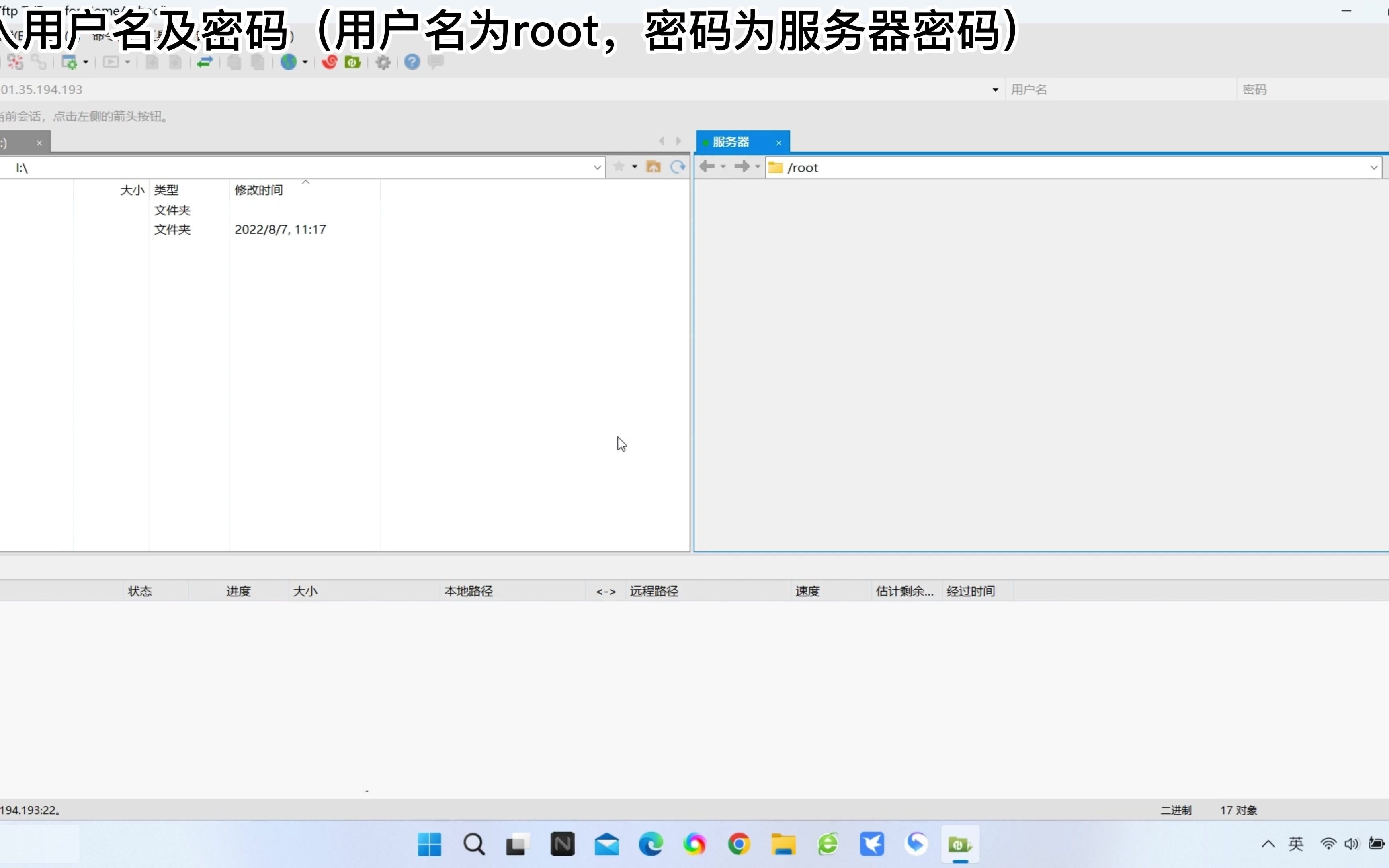Click the Xftp taskbar icon
The width and height of the screenshot is (1389, 868).
(x=960, y=844)
